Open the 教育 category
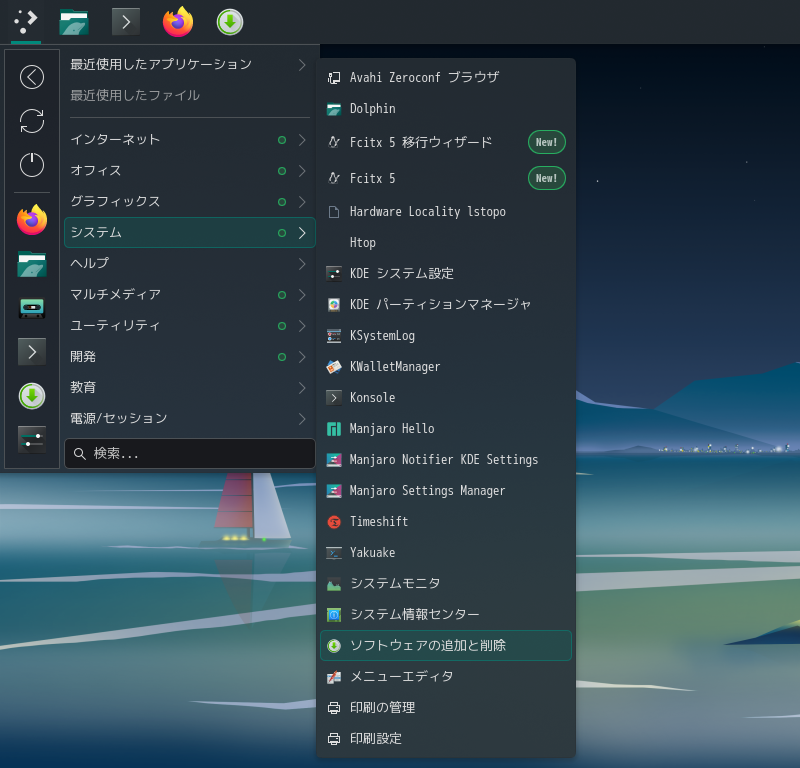 tap(190, 388)
